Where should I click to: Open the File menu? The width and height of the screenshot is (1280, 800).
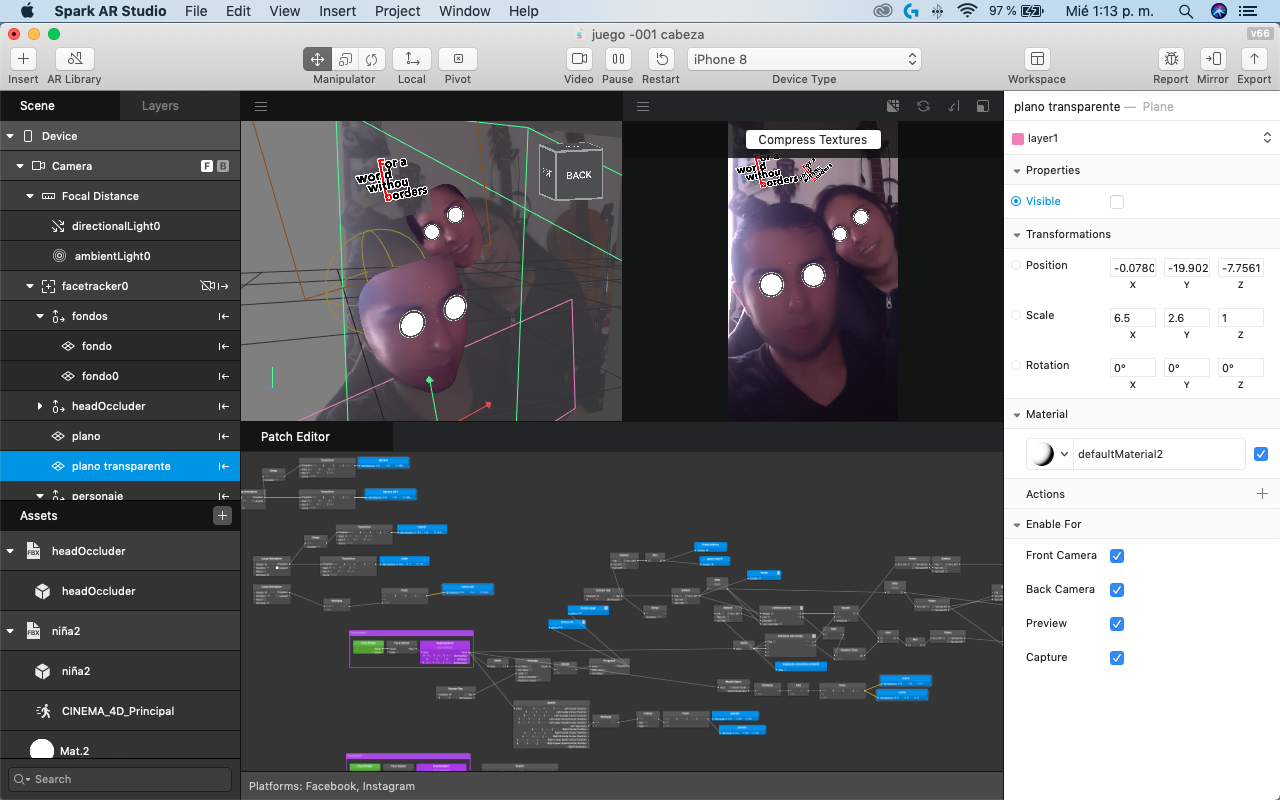pos(196,11)
